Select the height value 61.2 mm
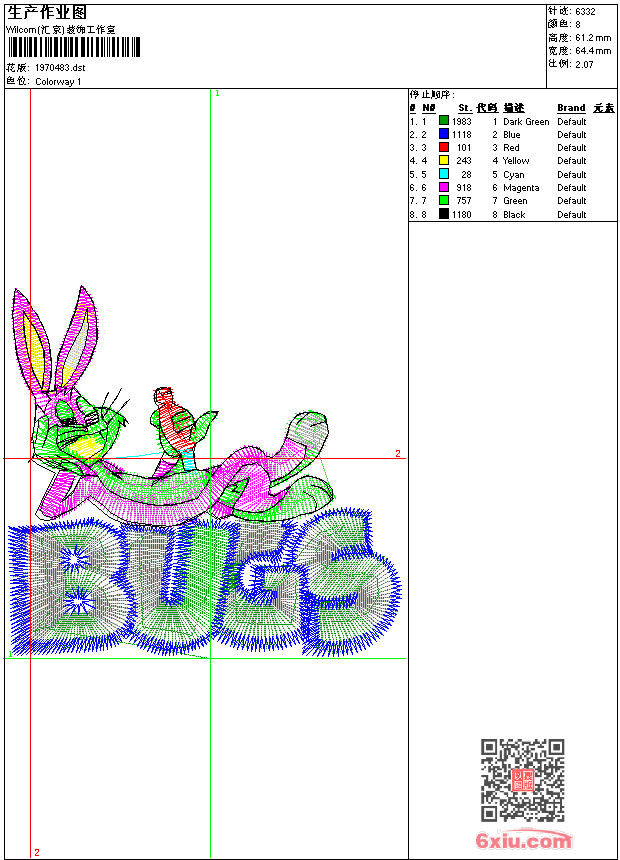This screenshot has height=860, width=620. click(593, 38)
